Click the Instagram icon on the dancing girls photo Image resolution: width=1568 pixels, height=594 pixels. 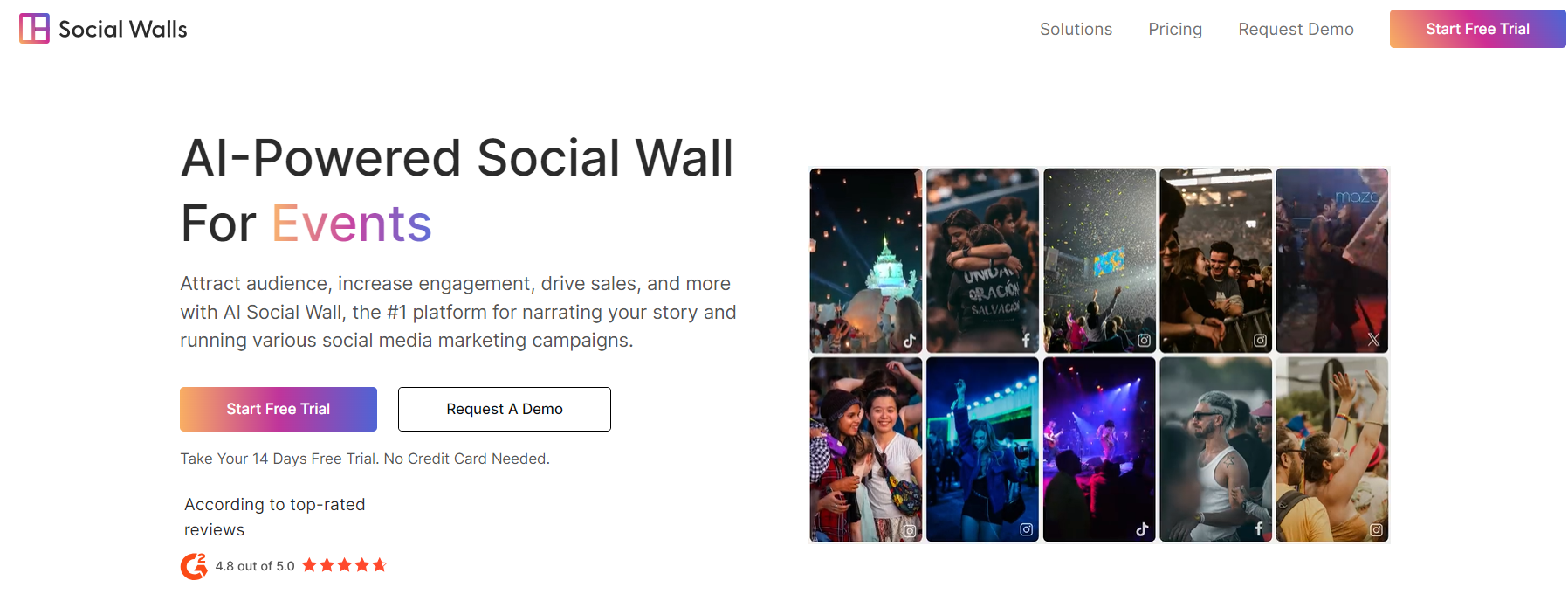click(x=1026, y=528)
